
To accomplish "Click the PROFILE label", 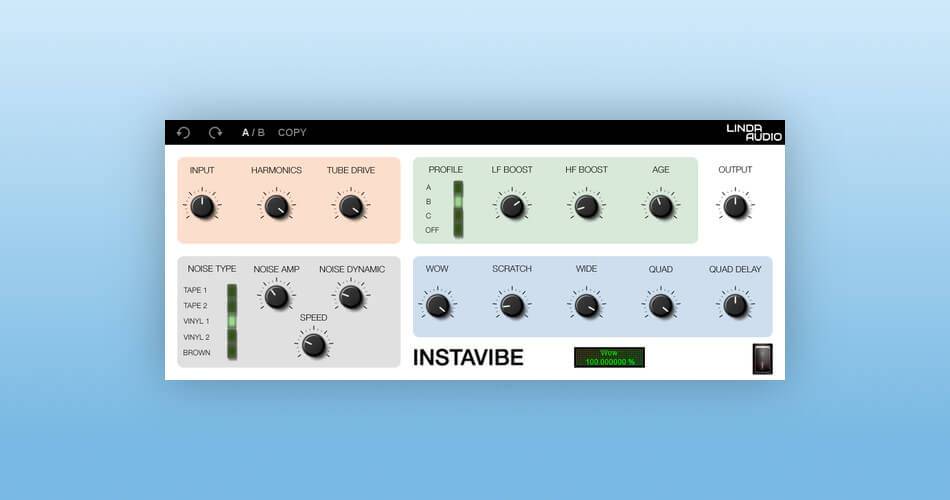I will pos(445,170).
